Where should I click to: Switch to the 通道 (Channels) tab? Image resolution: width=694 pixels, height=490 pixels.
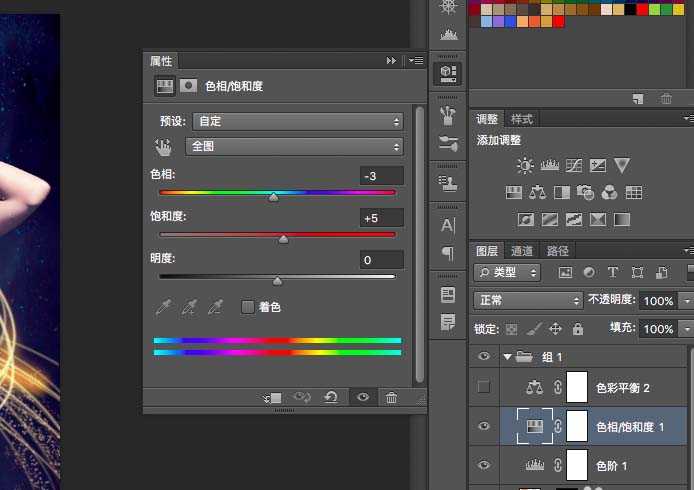[x=522, y=251]
